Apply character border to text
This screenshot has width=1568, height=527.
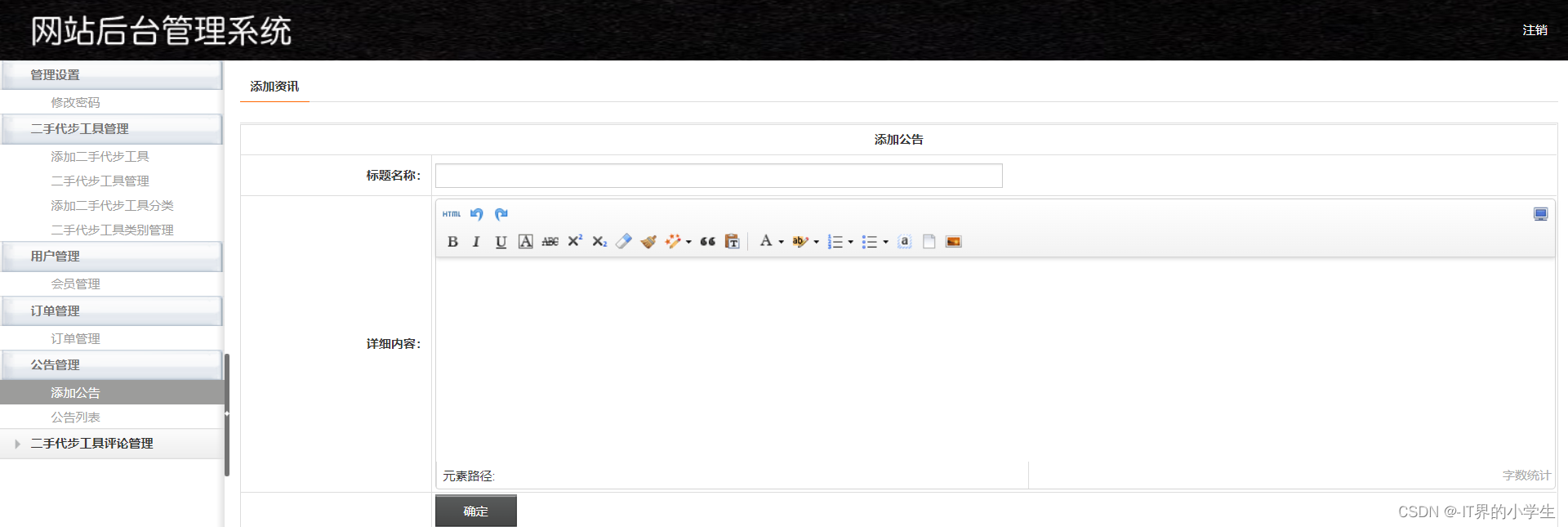(525, 242)
